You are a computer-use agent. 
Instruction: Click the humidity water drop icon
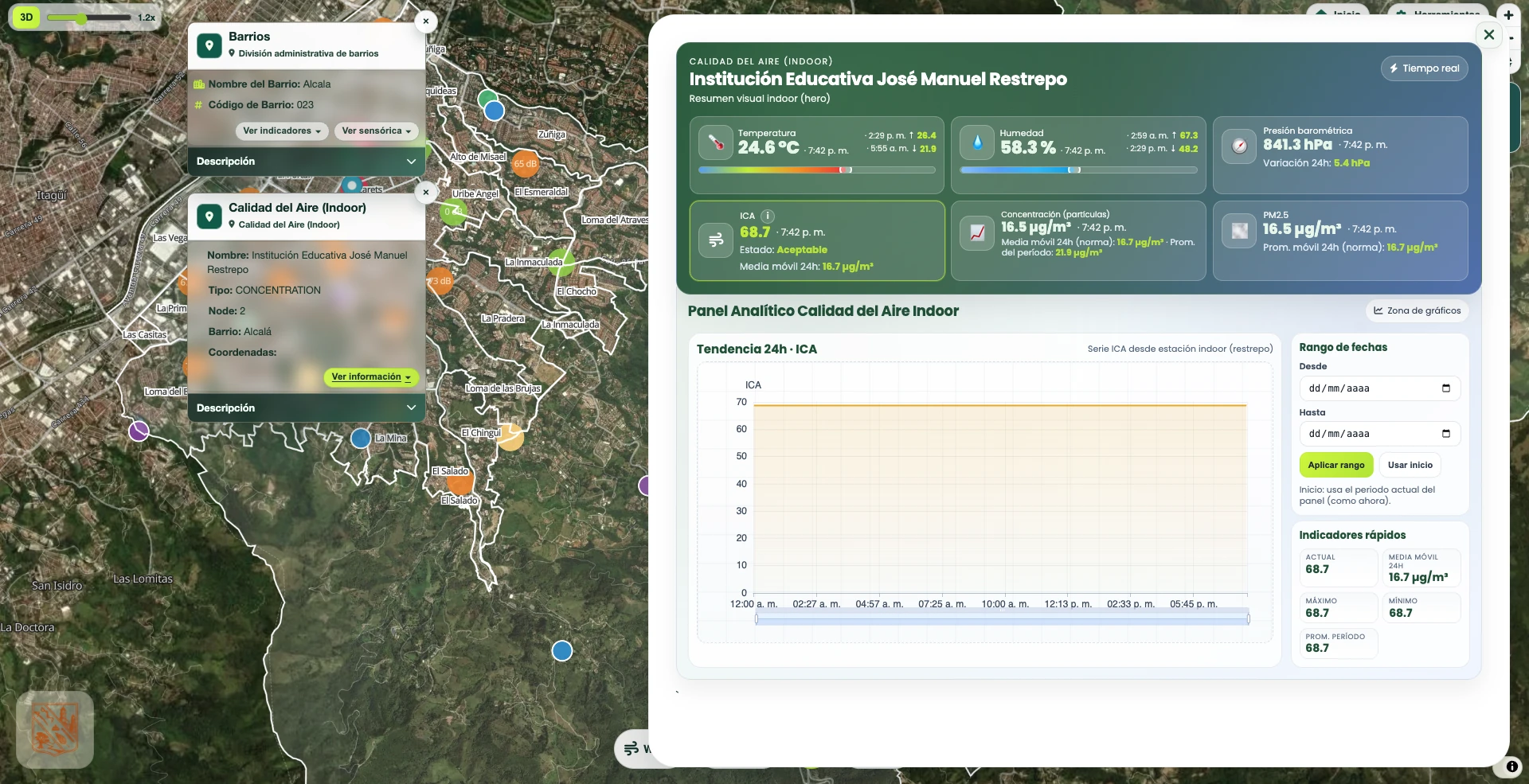tap(977, 143)
